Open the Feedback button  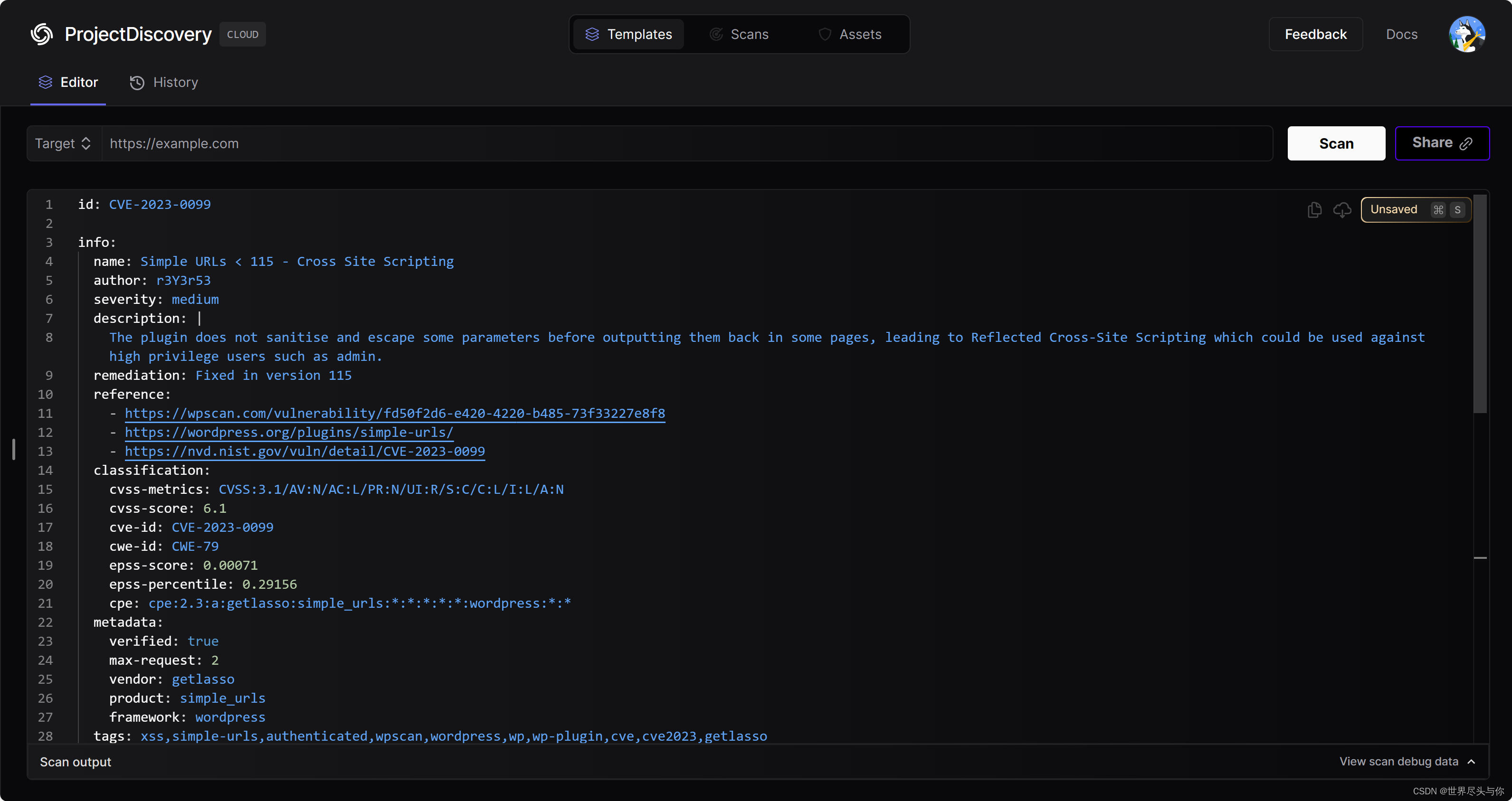[x=1315, y=34]
